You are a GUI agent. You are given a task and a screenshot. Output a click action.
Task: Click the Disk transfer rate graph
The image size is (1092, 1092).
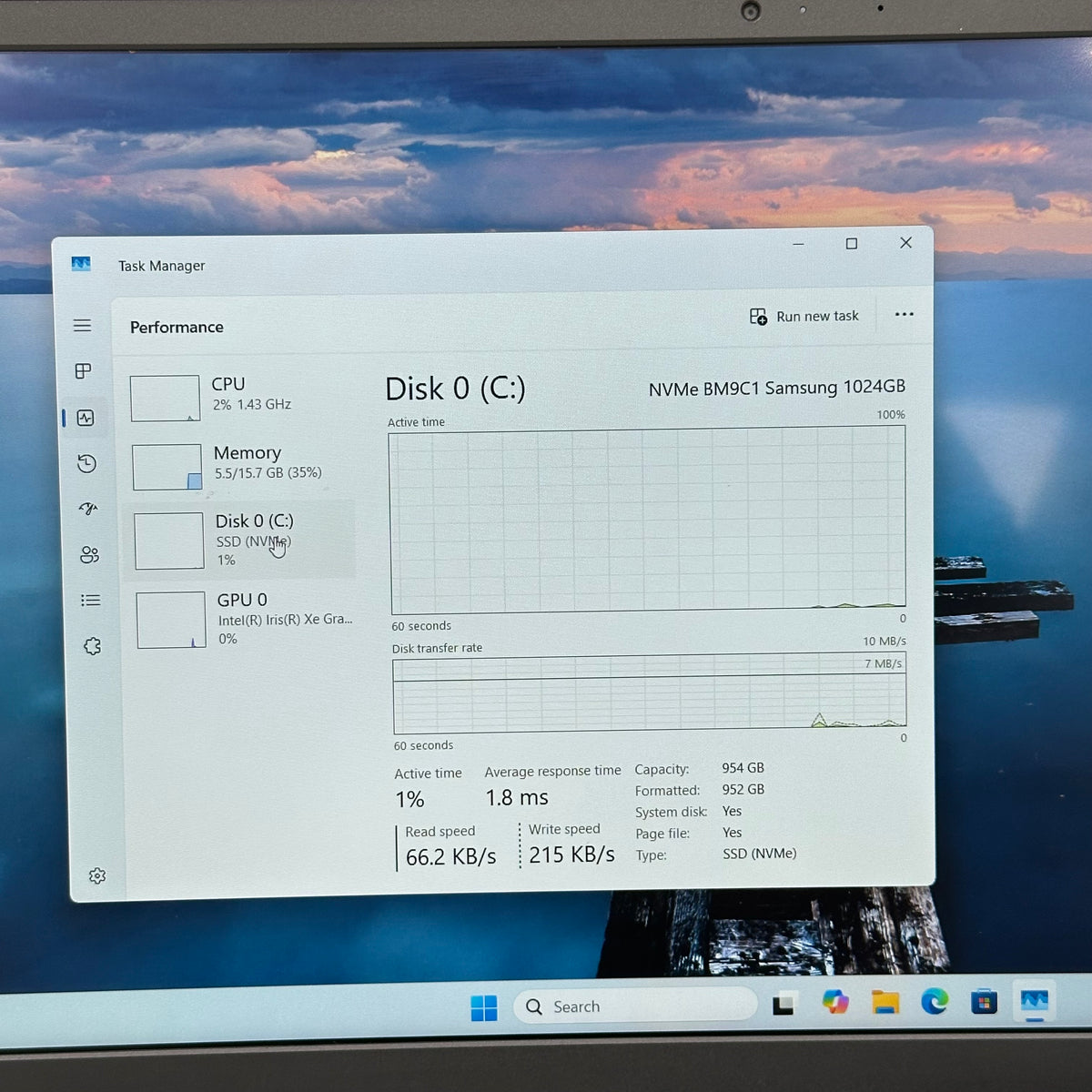[x=650, y=693]
